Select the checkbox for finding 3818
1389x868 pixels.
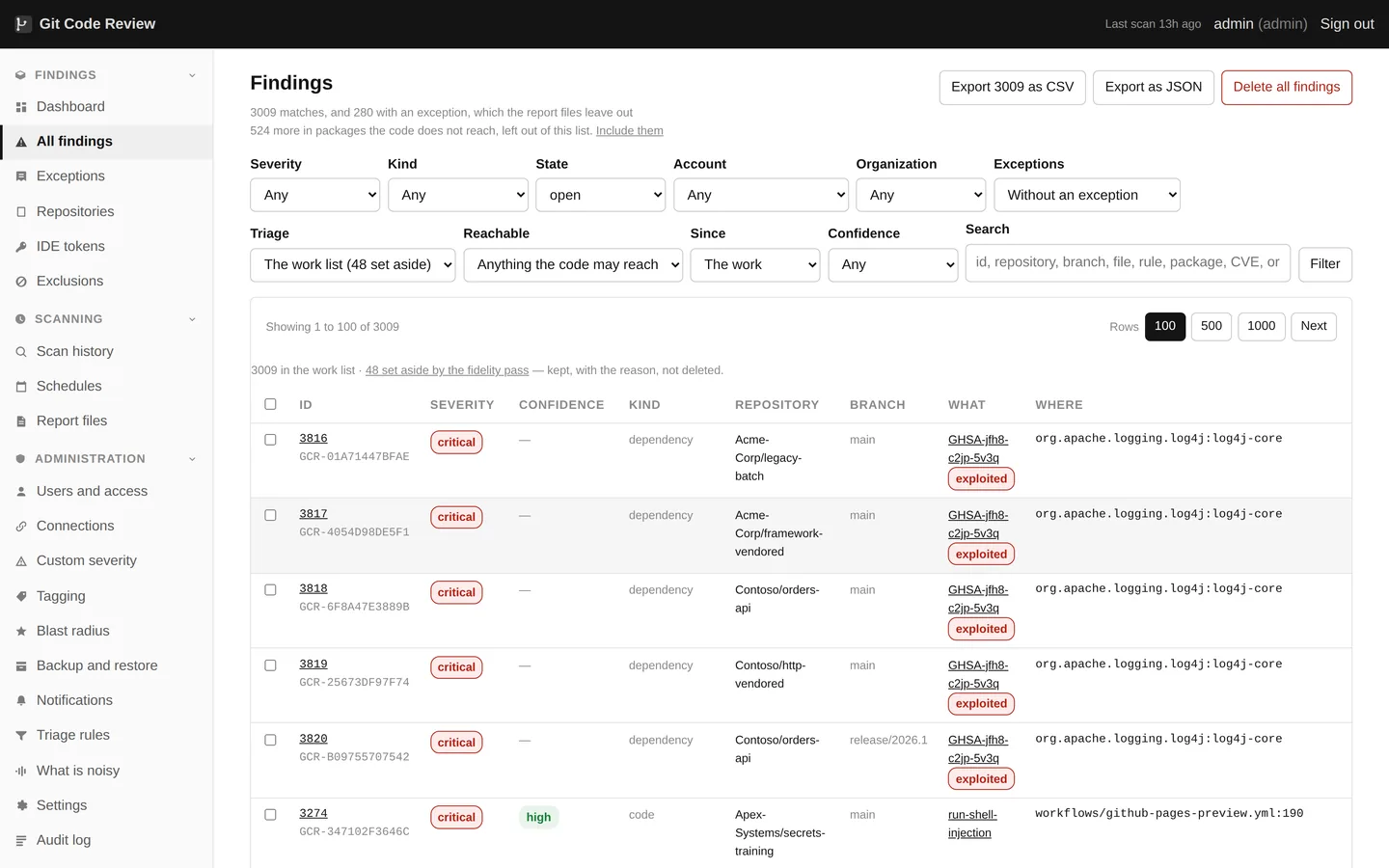point(270,590)
